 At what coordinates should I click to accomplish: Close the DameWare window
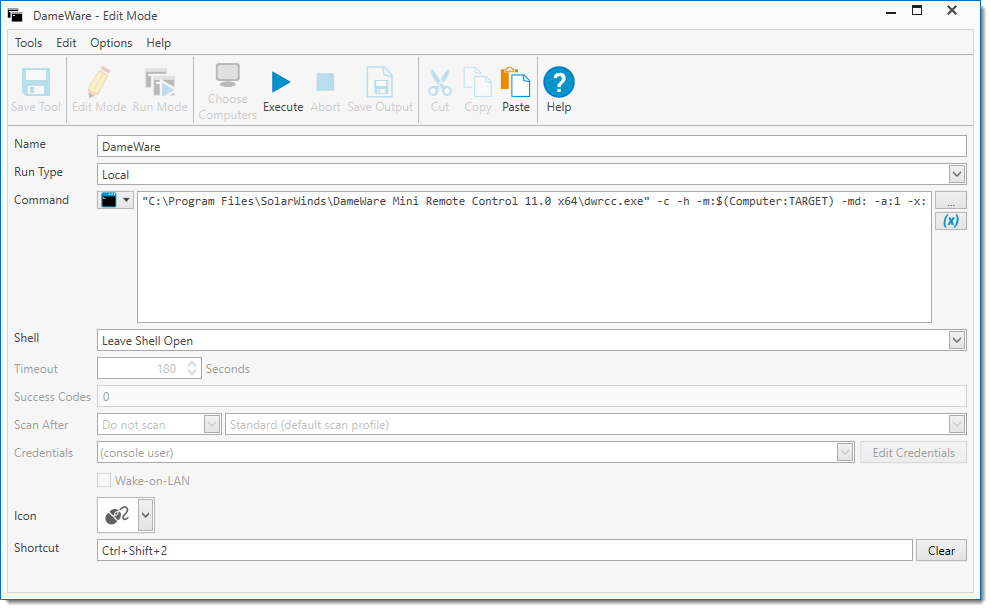[952, 11]
